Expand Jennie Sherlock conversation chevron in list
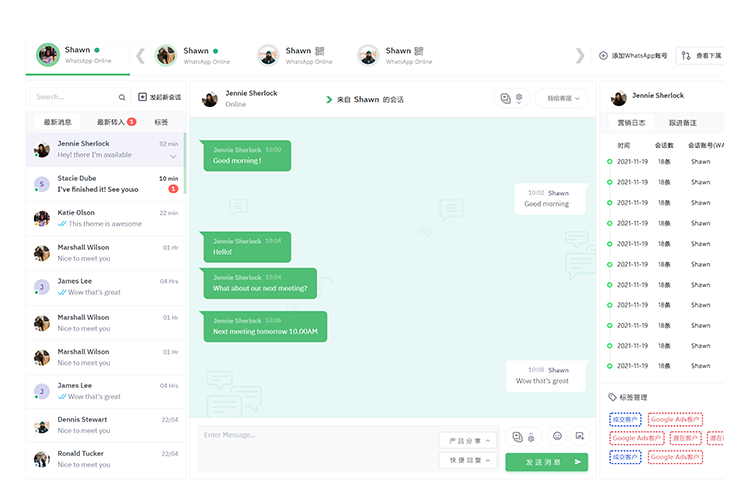 coord(174,156)
